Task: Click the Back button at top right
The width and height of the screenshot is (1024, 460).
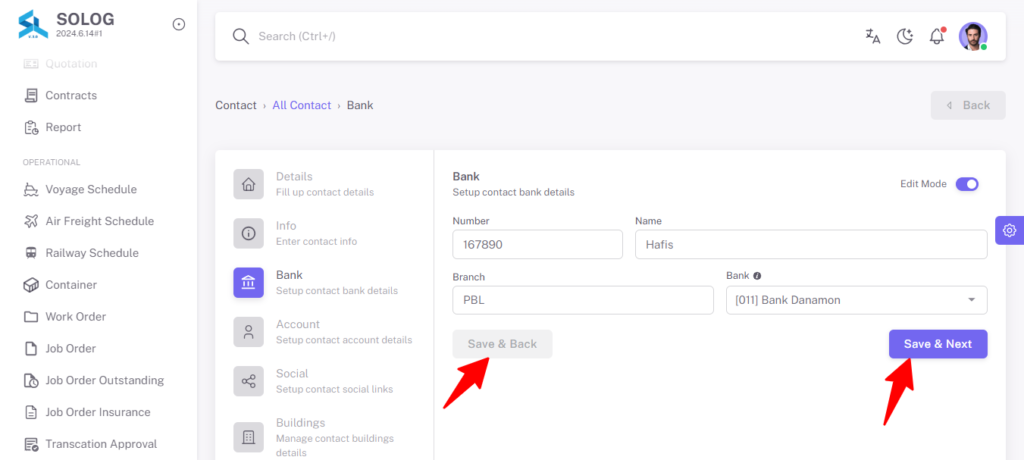Action: 968,105
